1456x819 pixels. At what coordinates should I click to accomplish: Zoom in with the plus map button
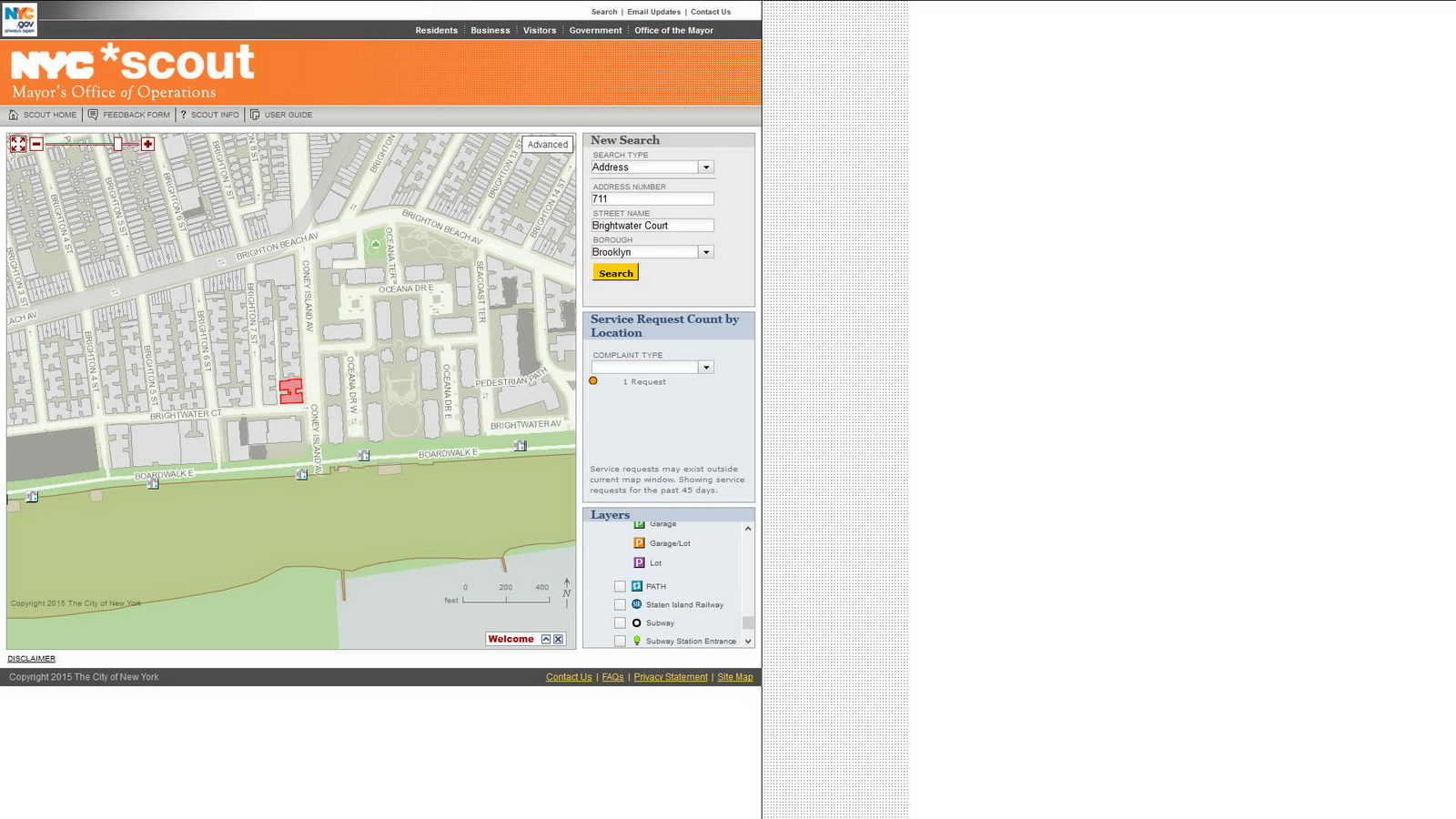tap(147, 144)
